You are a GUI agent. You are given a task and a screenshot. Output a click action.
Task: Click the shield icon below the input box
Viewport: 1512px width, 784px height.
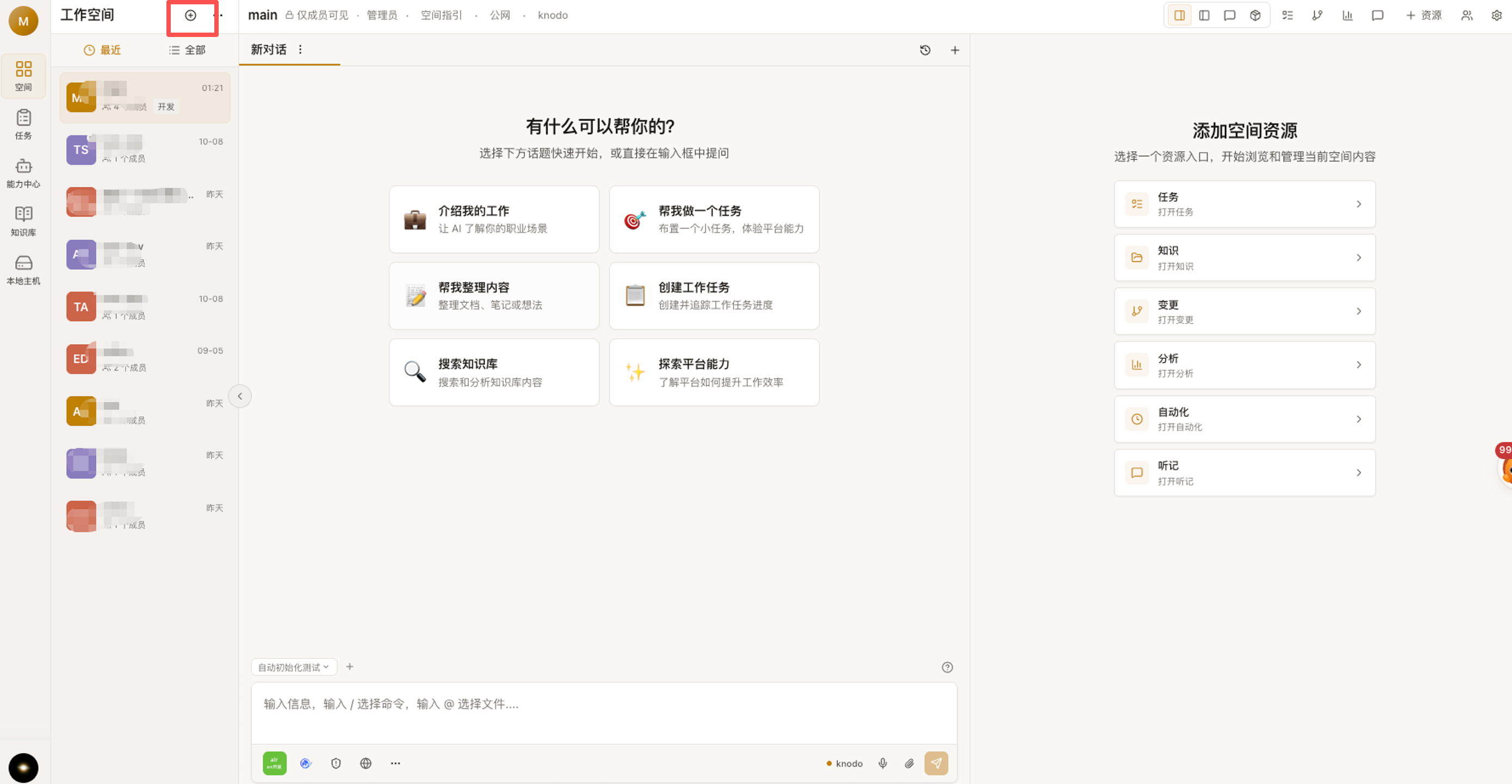click(x=336, y=763)
